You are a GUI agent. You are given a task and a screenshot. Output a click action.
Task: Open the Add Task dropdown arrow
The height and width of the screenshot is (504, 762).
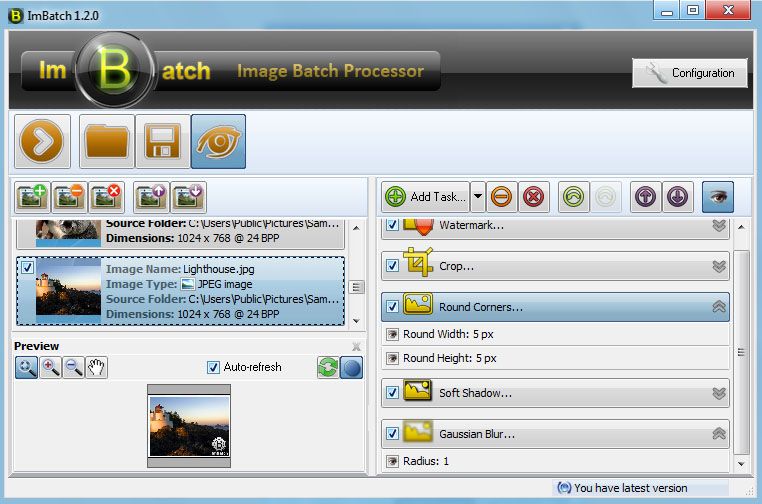[478, 196]
